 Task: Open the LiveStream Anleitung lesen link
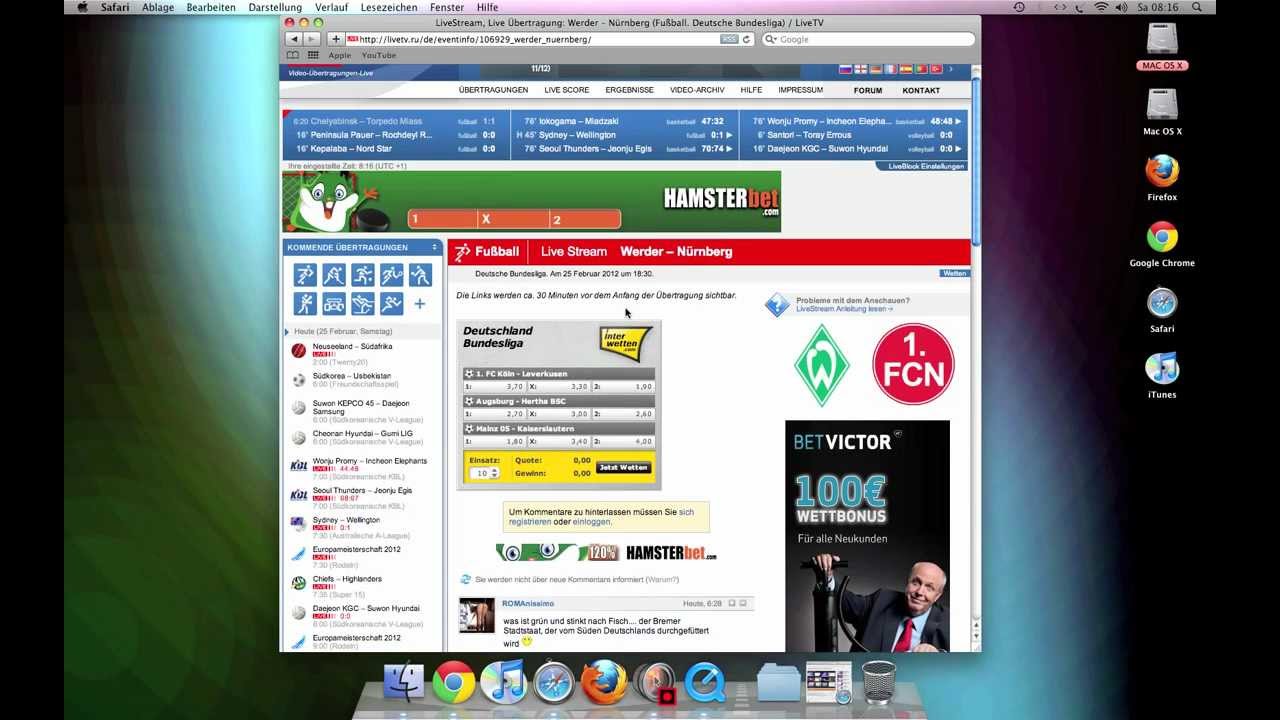coord(844,309)
